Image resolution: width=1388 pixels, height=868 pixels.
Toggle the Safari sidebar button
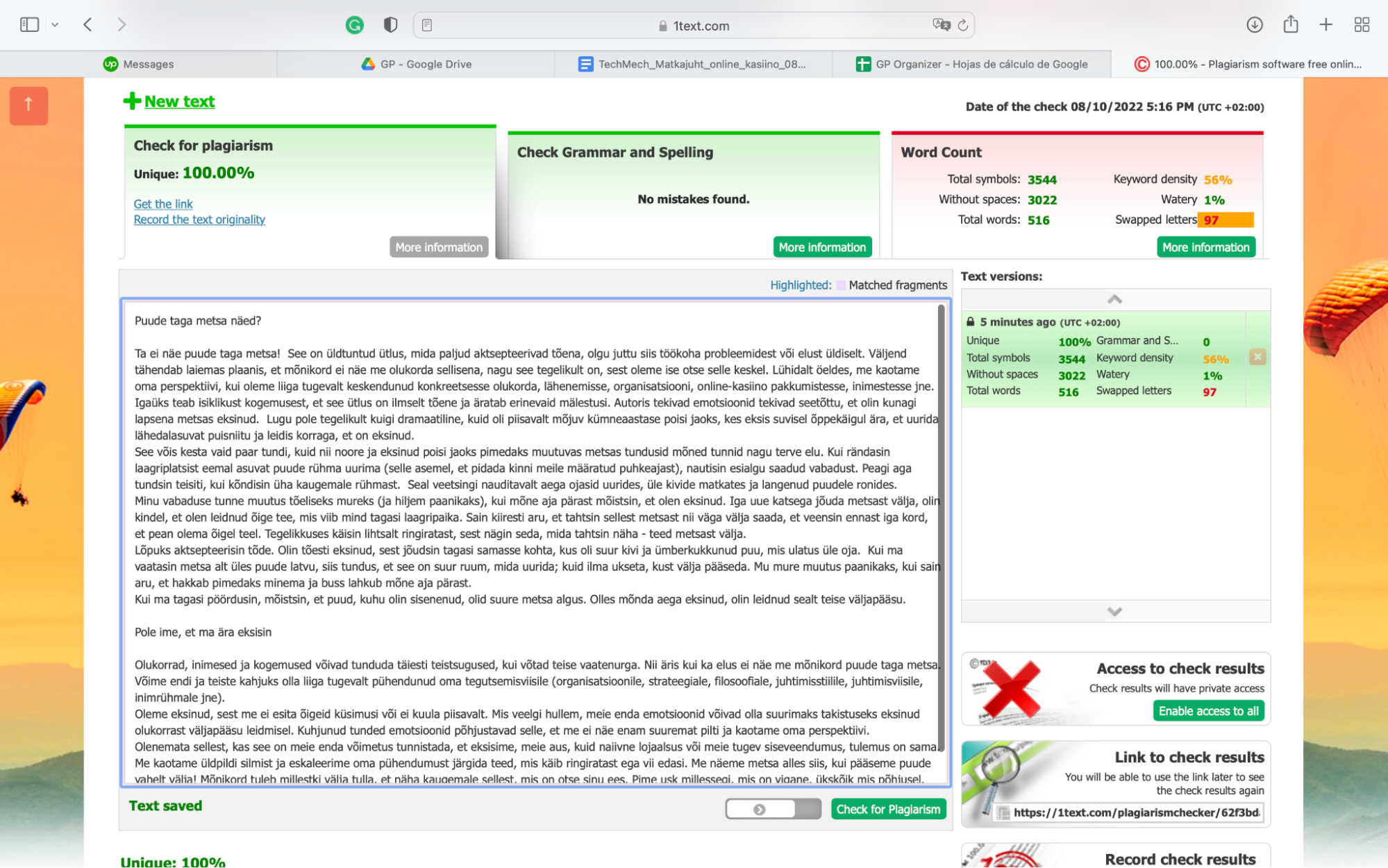(29, 25)
